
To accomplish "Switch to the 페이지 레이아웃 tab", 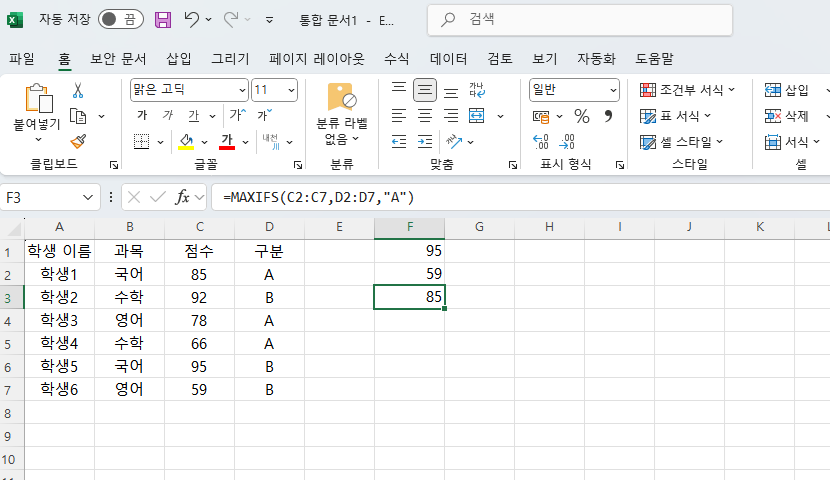I will 317,59.
